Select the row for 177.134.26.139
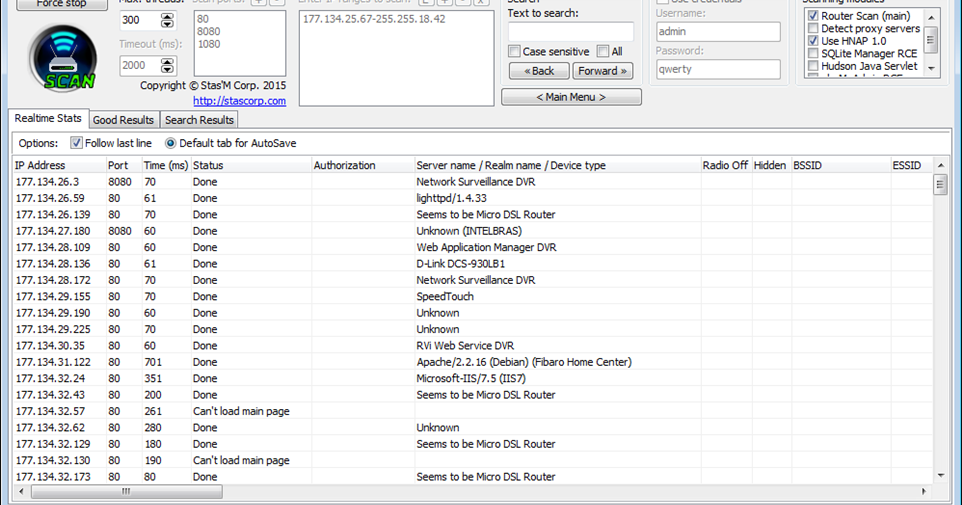This screenshot has height=505, width=962. click(472, 215)
